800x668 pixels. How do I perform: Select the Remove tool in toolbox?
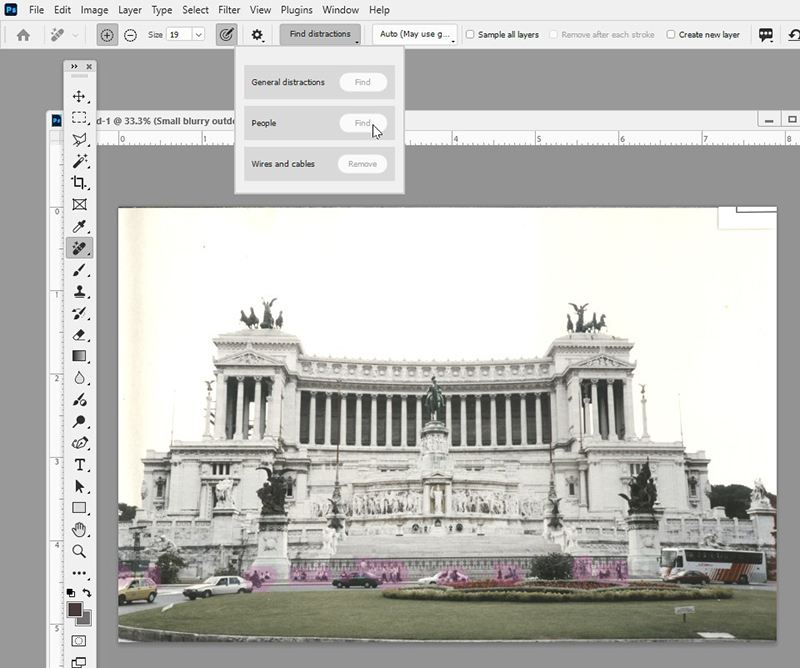tap(79, 248)
